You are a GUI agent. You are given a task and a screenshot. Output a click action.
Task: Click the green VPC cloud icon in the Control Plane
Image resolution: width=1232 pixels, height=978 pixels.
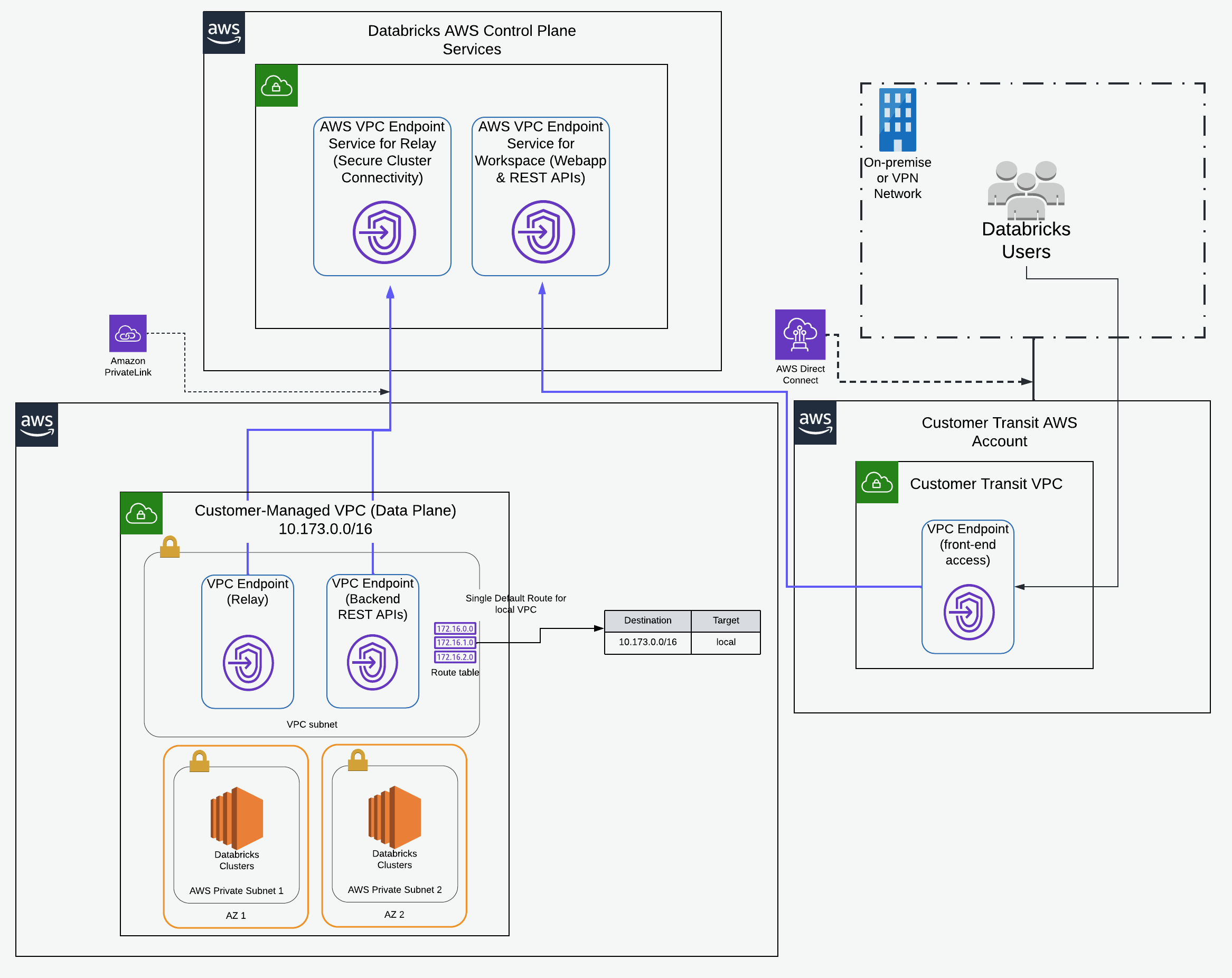[277, 86]
